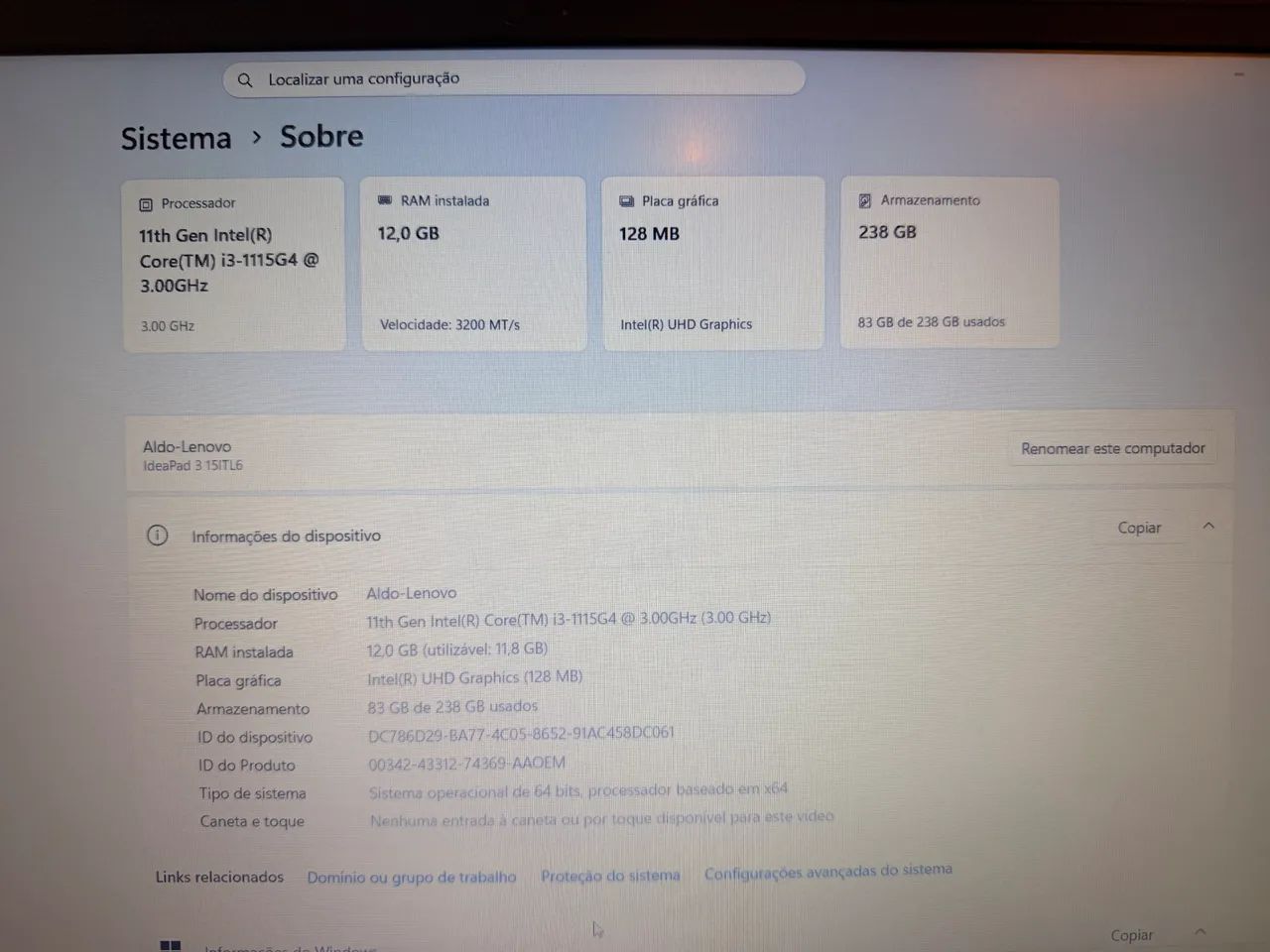The width and height of the screenshot is (1270, 952).
Task: Click the Placa gráfica monitor icon
Action: tap(626, 201)
